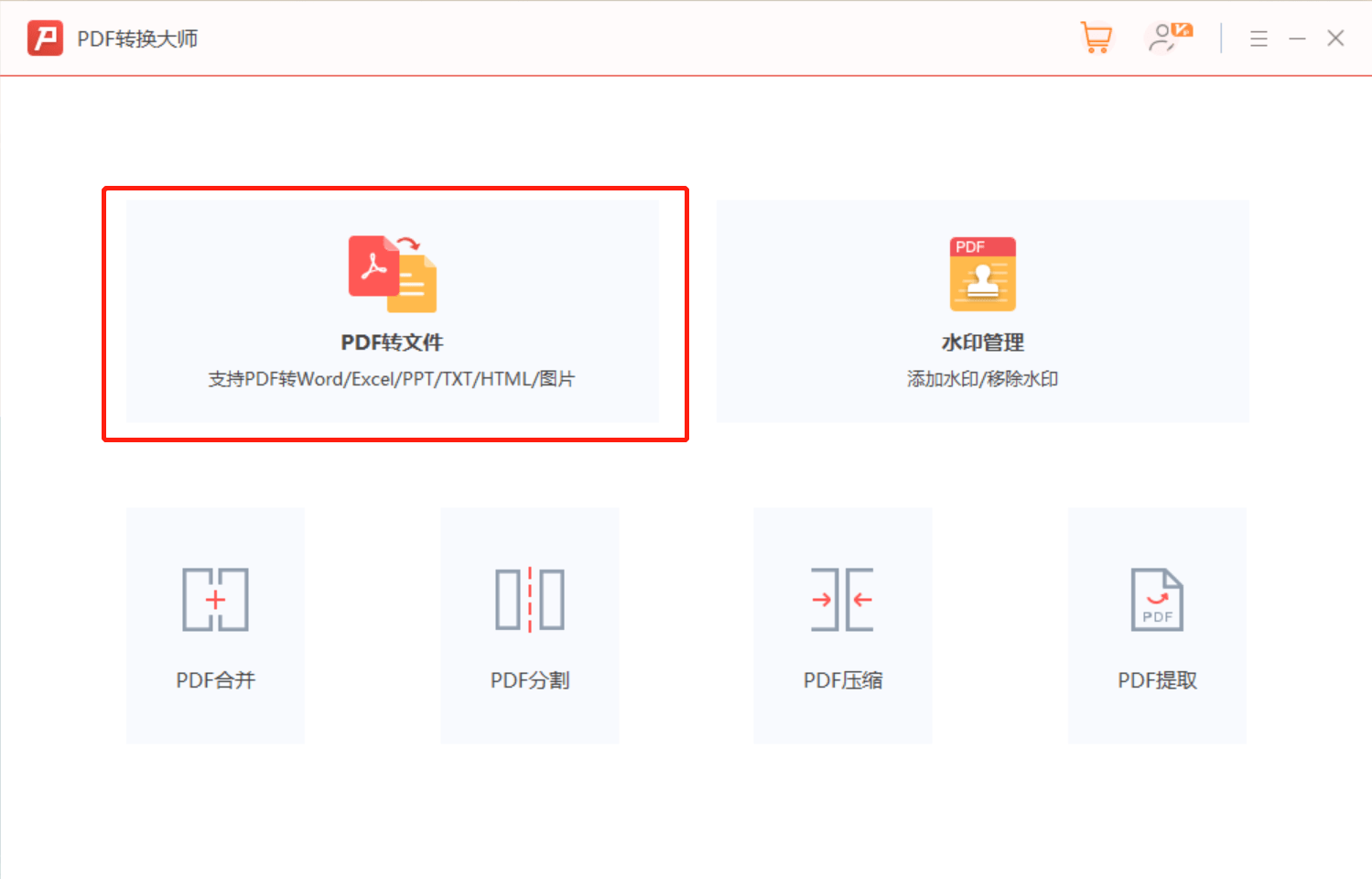Click 支持PDF转Word/Excel/PPT description text
1372x879 pixels.
click(x=392, y=379)
